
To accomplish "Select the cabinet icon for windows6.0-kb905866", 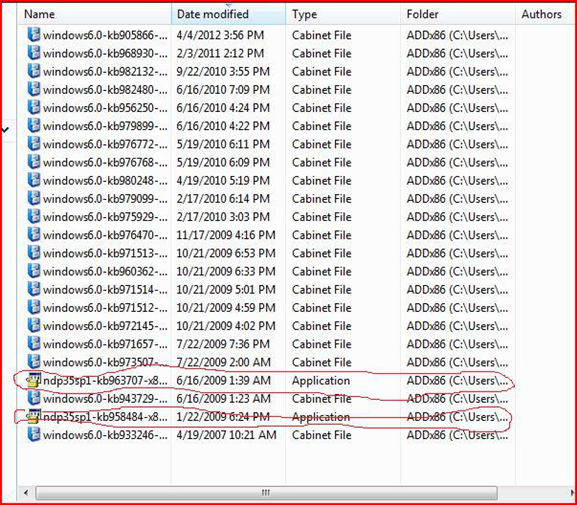I will [33, 35].
